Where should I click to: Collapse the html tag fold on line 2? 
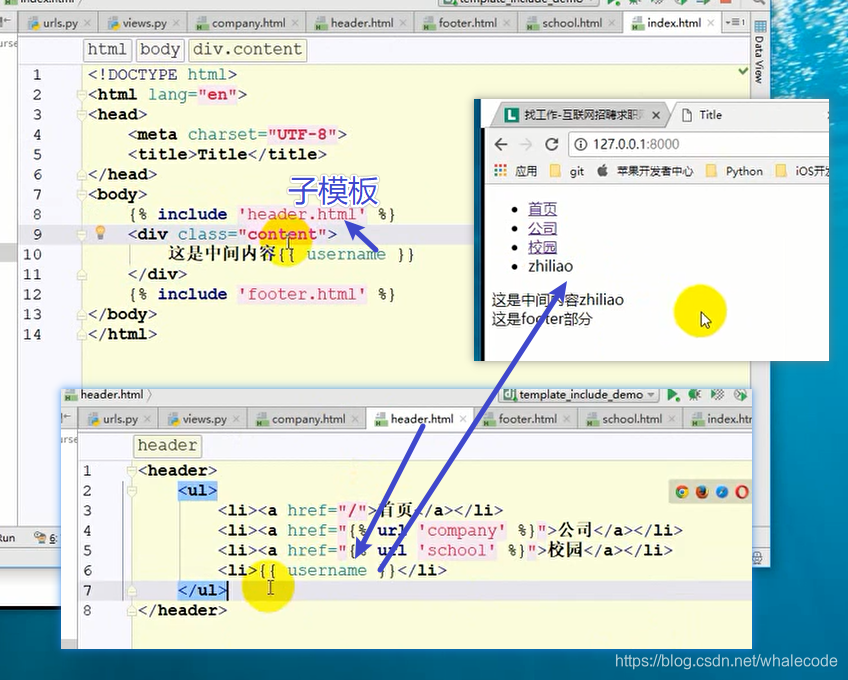click(x=82, y=95)
